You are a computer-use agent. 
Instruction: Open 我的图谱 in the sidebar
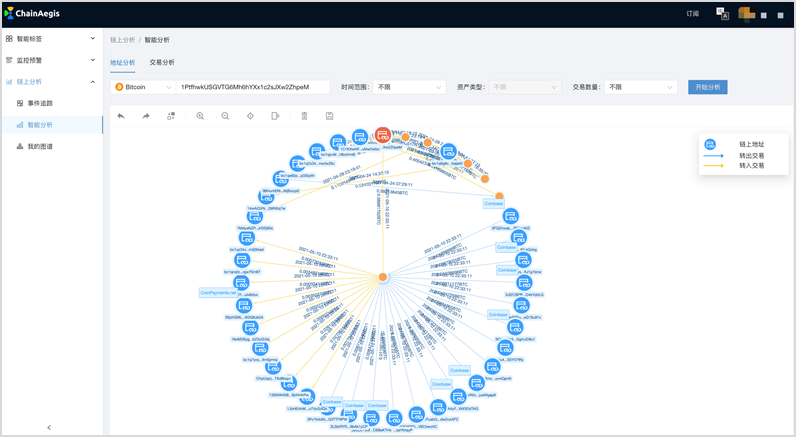point(52,146)
